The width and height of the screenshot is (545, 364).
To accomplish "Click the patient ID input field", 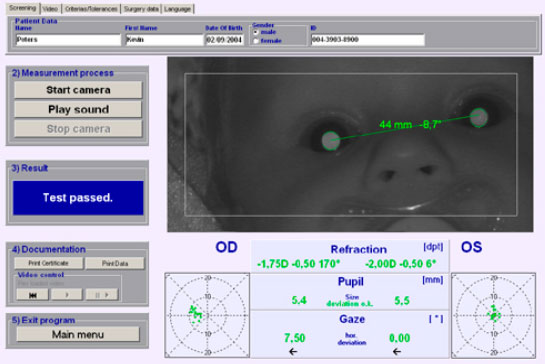I will (368, 40).
